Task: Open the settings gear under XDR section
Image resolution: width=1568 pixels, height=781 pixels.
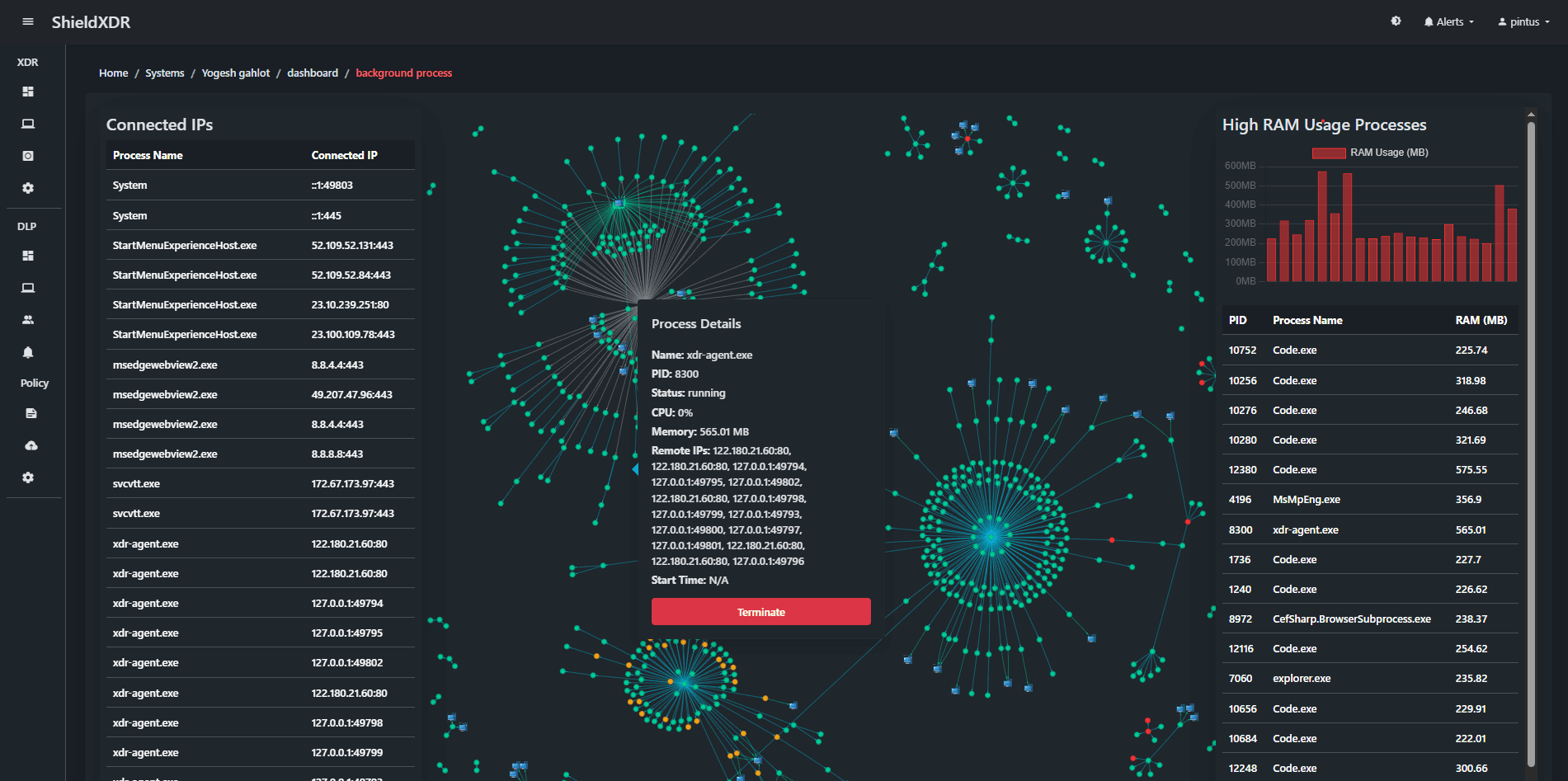Action: (27, 188)
